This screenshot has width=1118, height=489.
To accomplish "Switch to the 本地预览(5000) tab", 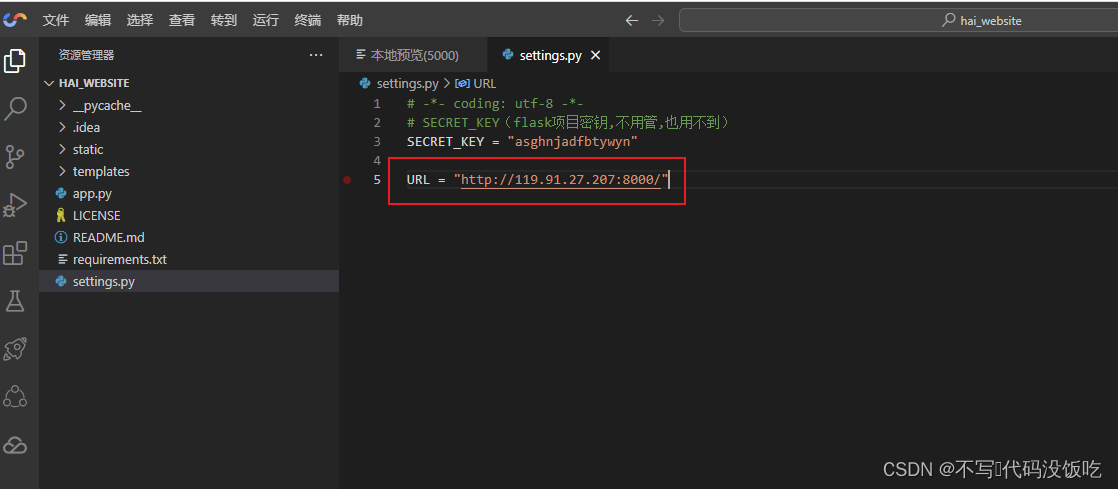I will [414, 56].
